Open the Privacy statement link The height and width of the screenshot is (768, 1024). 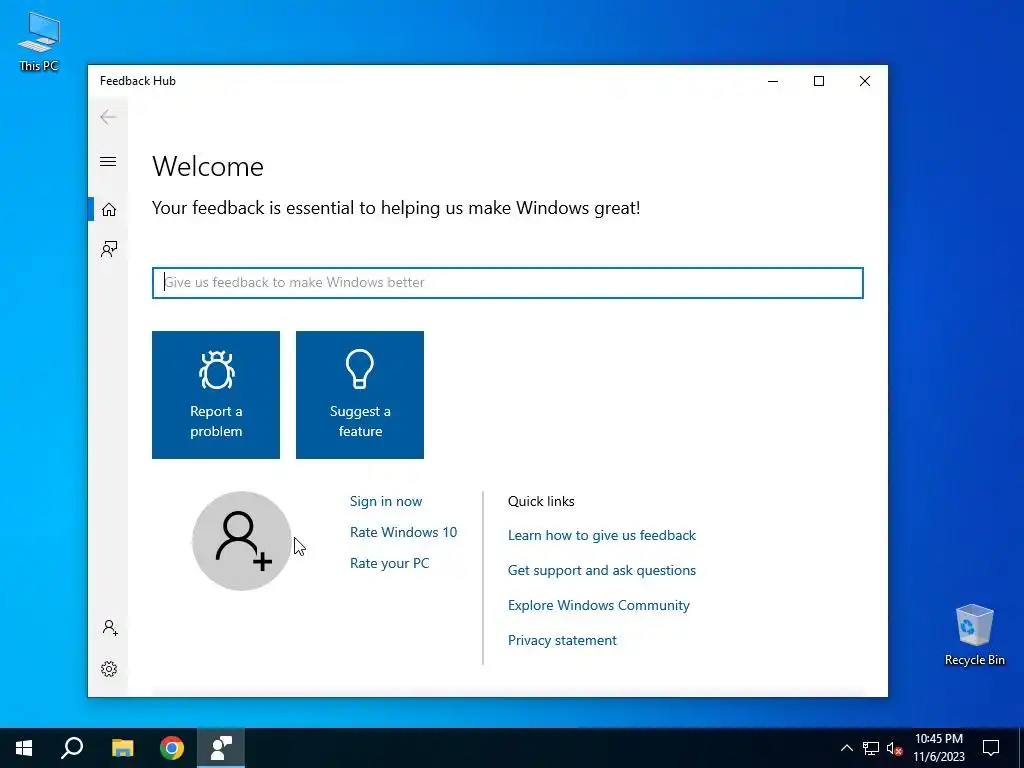point(562,640)
